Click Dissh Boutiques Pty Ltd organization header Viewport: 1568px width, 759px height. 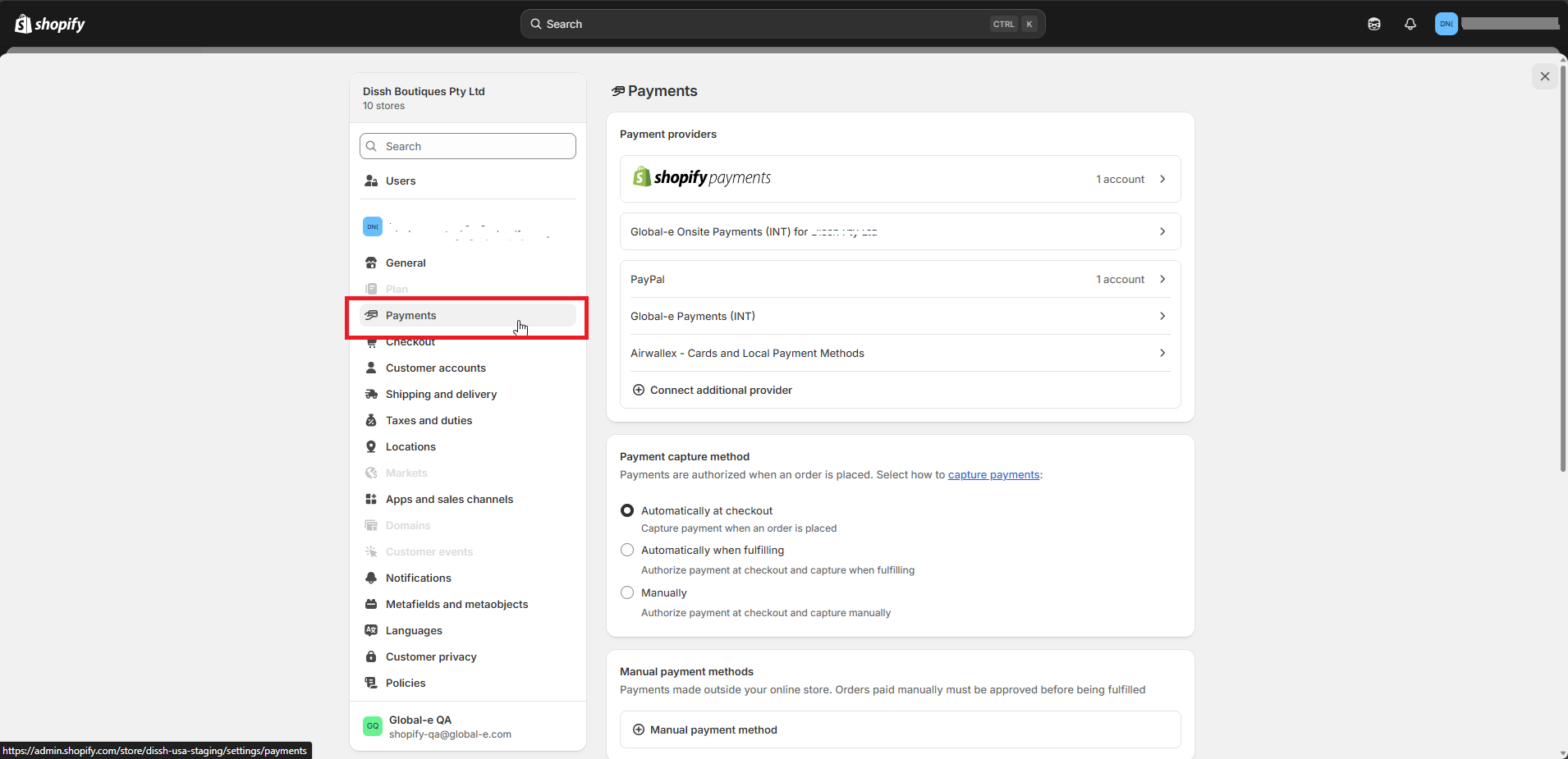click(x=468, y=98)
